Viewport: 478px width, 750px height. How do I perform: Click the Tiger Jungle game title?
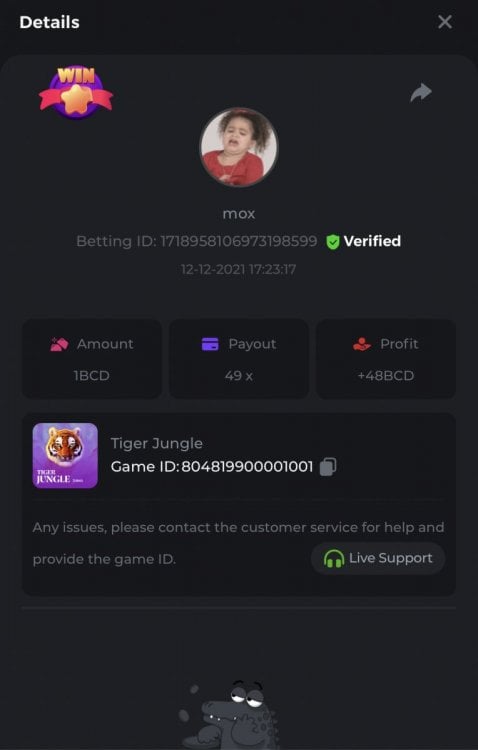pyautogui.click(x=156, y=443)
